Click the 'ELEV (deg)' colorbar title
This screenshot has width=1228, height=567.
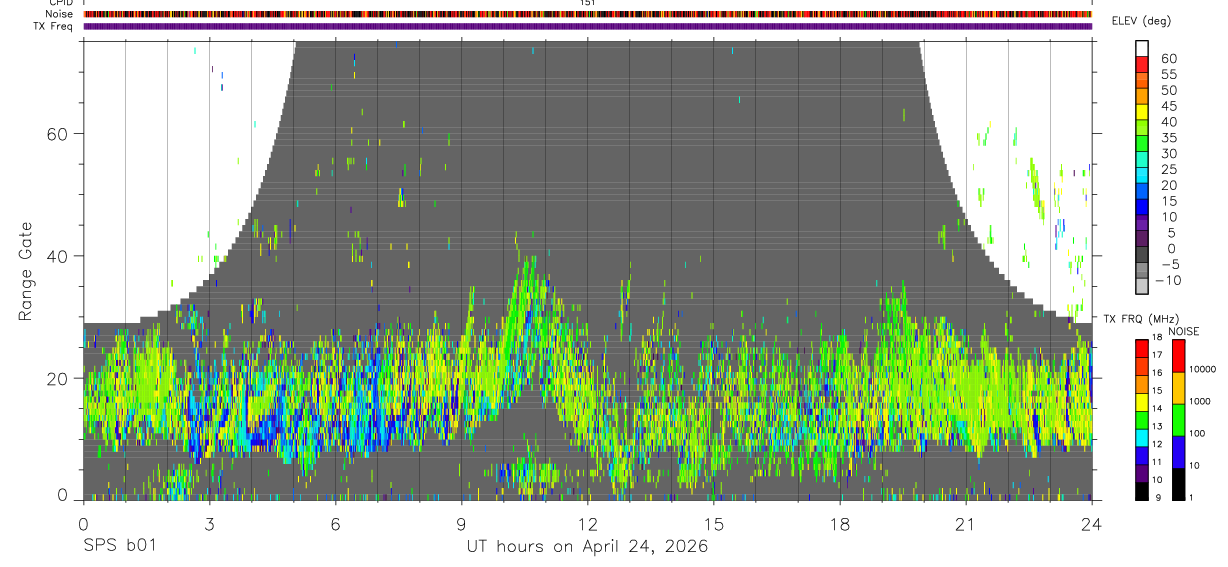(x=1141, y=21)
